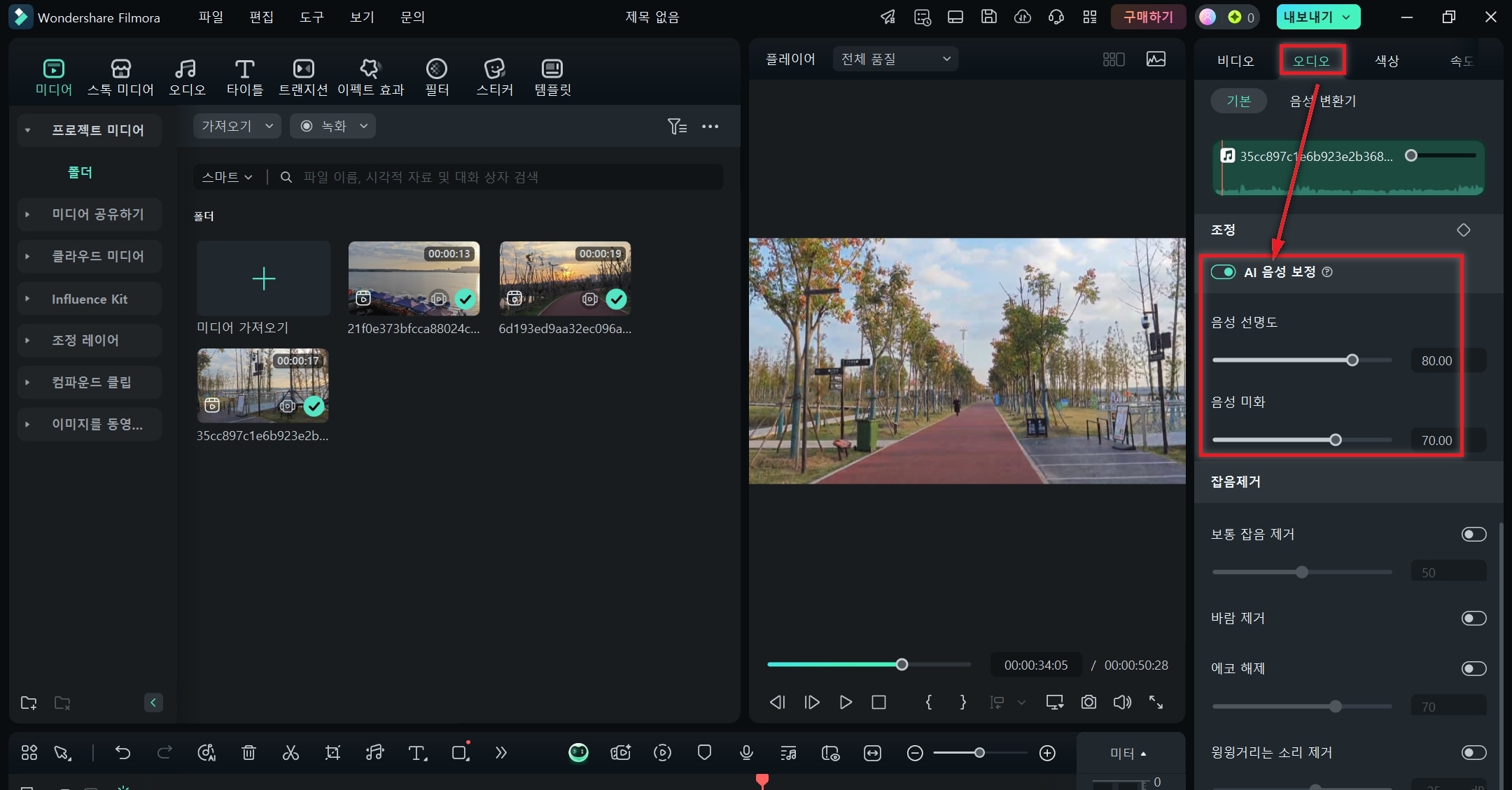This screenshot has height=790, width=1512.
Task: Open the 가져오기 dropdown
Action: click(x=237, y=126)
